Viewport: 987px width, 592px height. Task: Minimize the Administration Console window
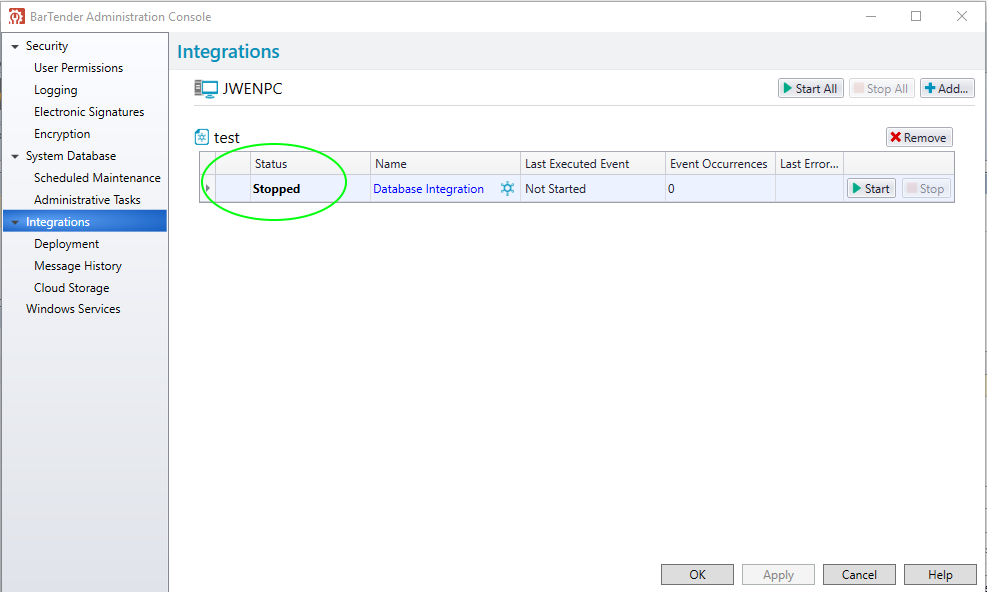(871, 16)
